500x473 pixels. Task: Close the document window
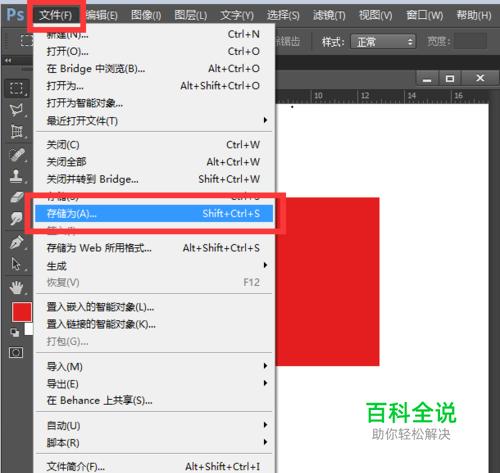[480, 78]
